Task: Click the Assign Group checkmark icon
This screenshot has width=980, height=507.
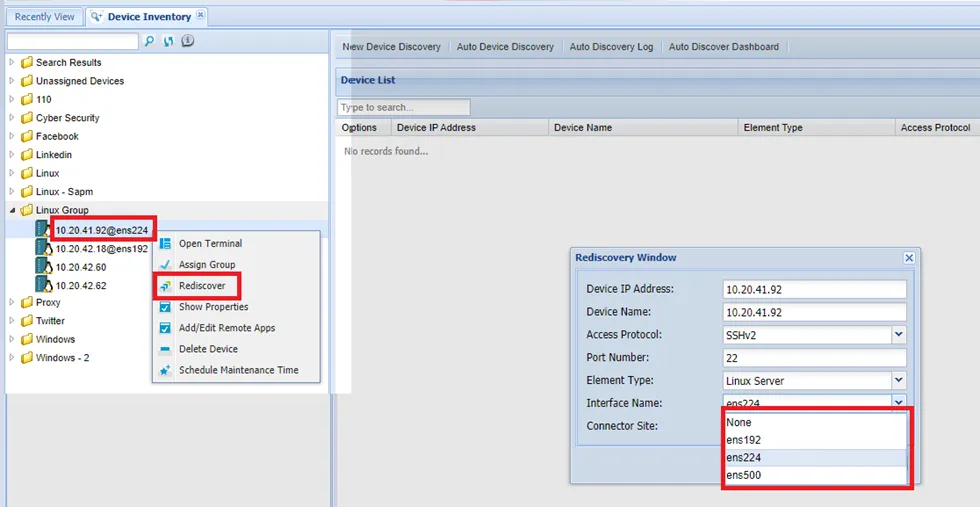Action: coord(166,265)
